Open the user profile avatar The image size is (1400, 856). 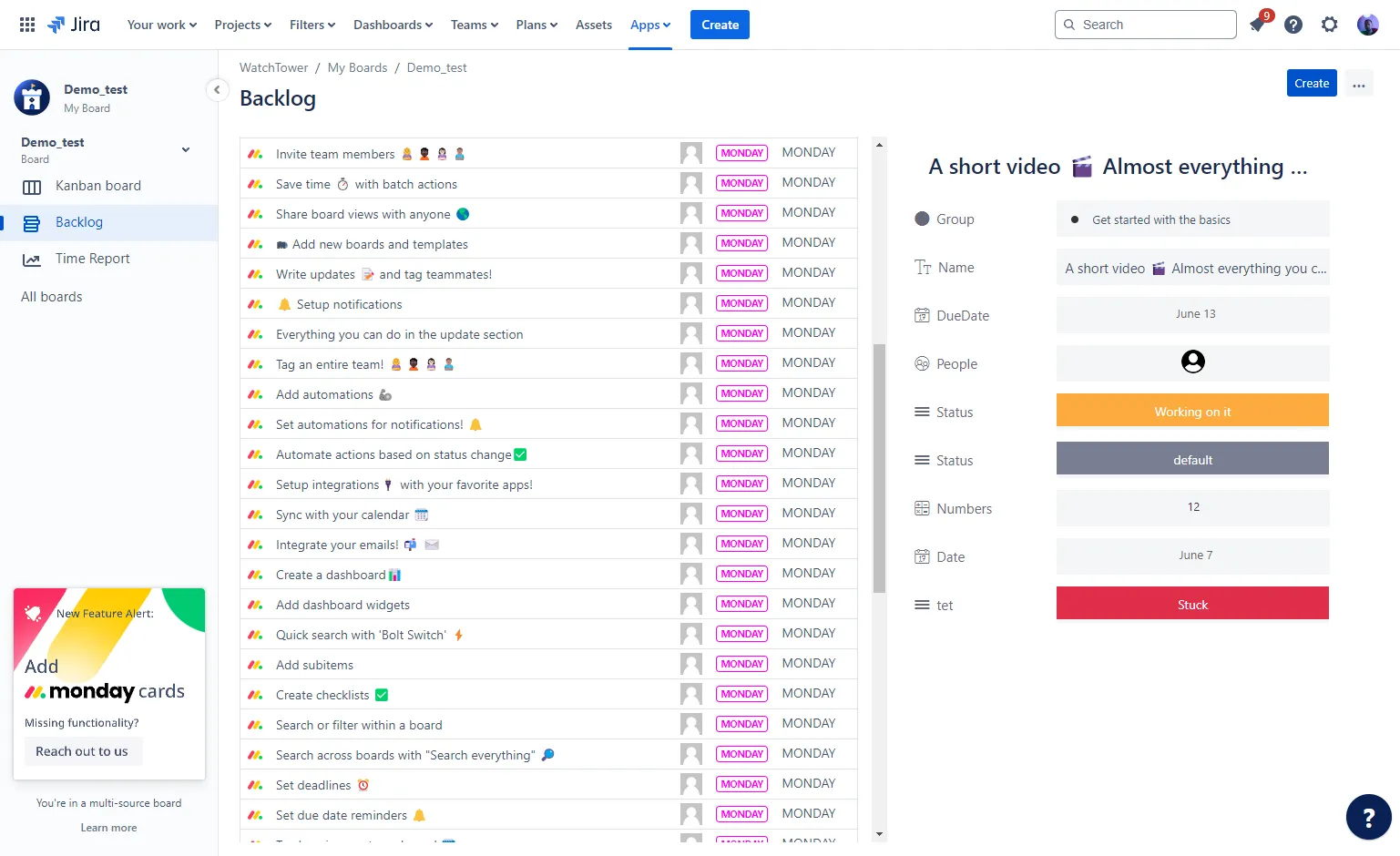[x=1367, y=25]
